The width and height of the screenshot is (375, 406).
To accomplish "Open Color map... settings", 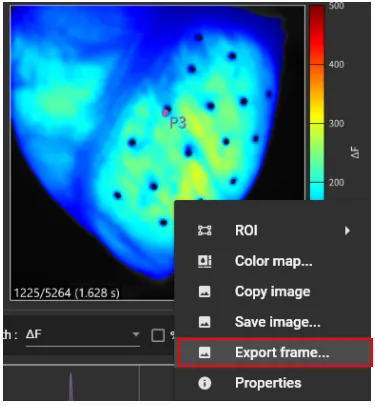I will click(x=273, y=261).
